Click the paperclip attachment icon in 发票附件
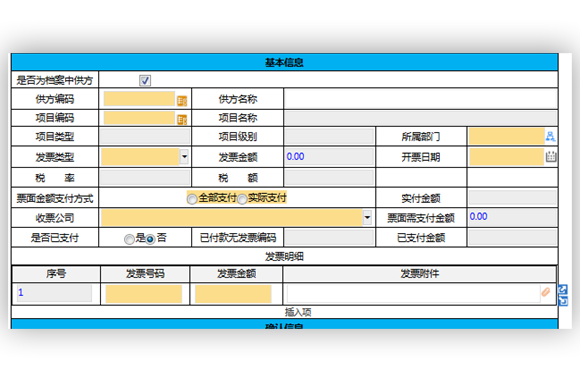 [546, 292]
